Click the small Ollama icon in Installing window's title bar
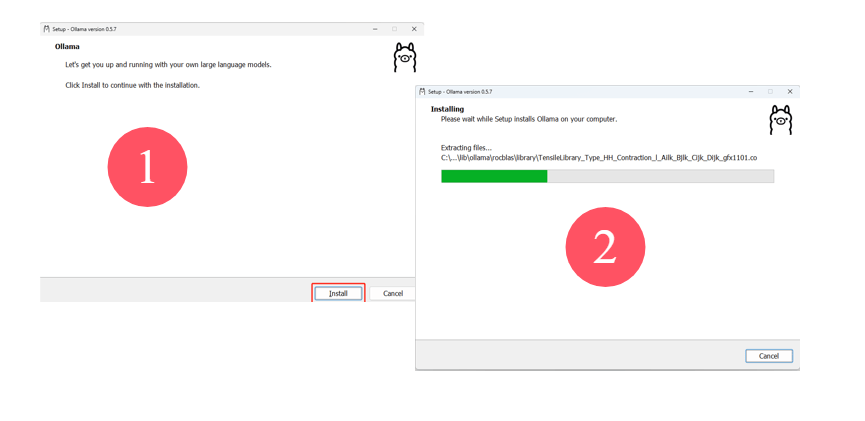The height and width of the screenshot is (421, 865). click(x=422, y=91)
